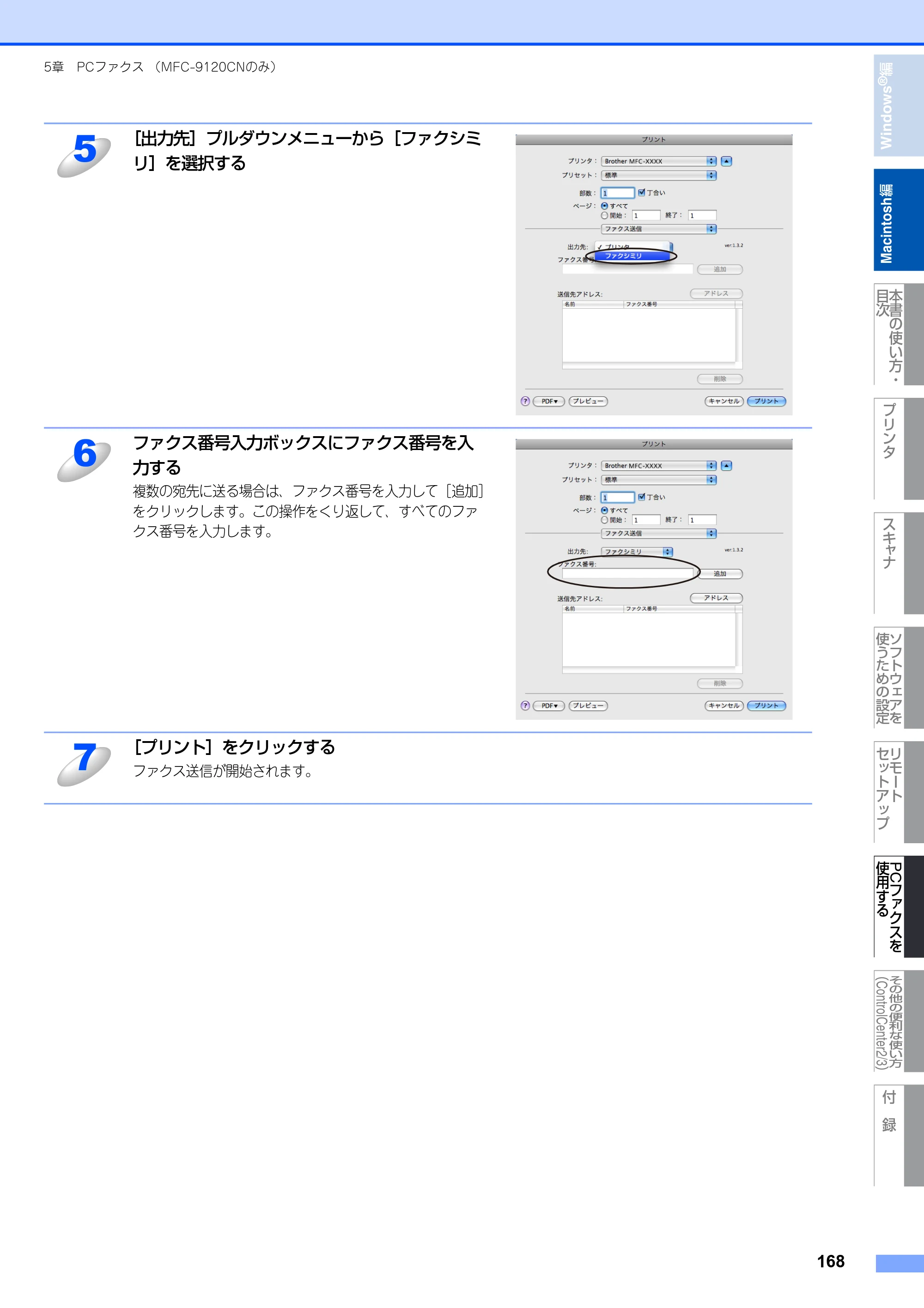Click 終了 end page field in step 6 dialog
The width and height of the screenshot is (924, 1308).
tap(702, 520)
